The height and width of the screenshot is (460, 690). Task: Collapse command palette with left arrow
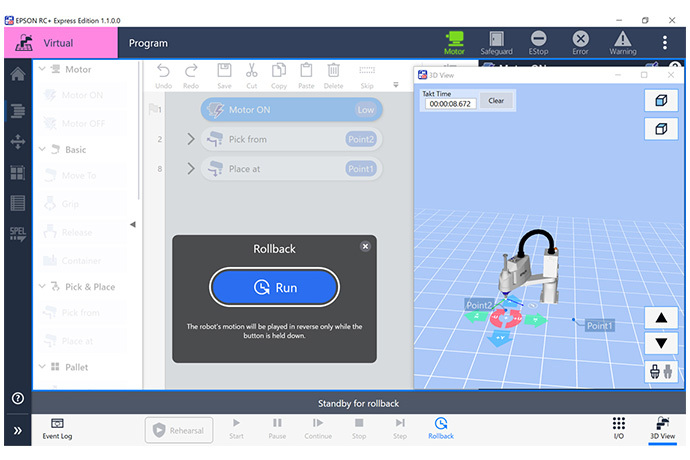click(x=132, y=224)
